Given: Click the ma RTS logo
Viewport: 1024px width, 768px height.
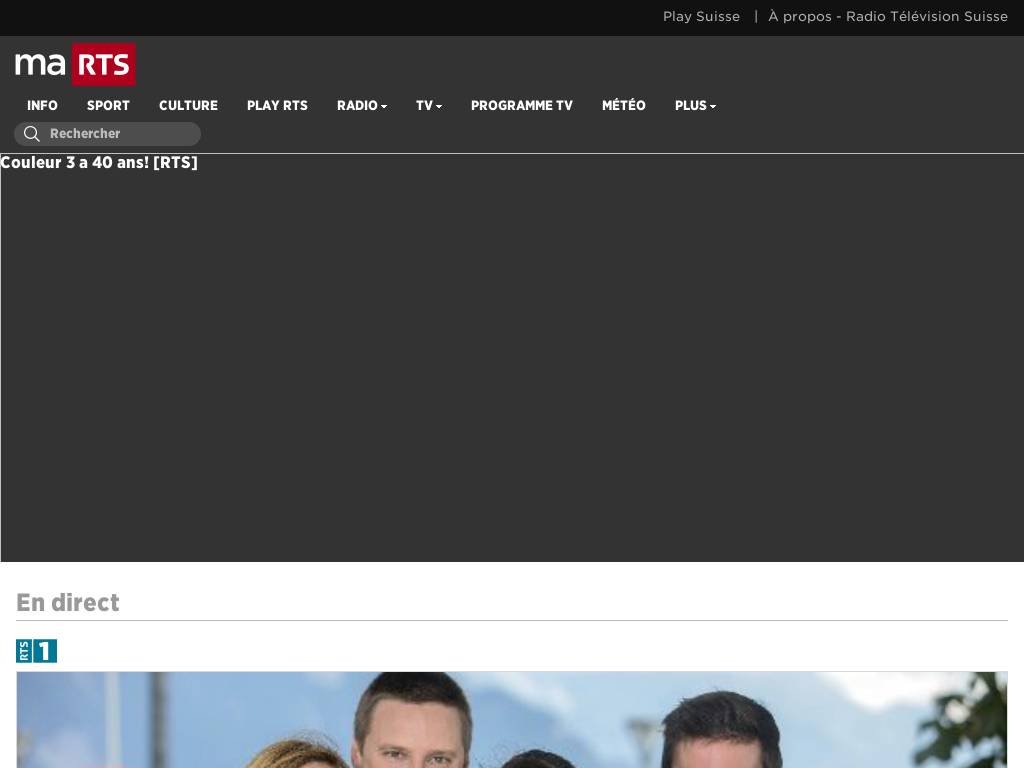Looking at the screenshot, I should [75, 64].
